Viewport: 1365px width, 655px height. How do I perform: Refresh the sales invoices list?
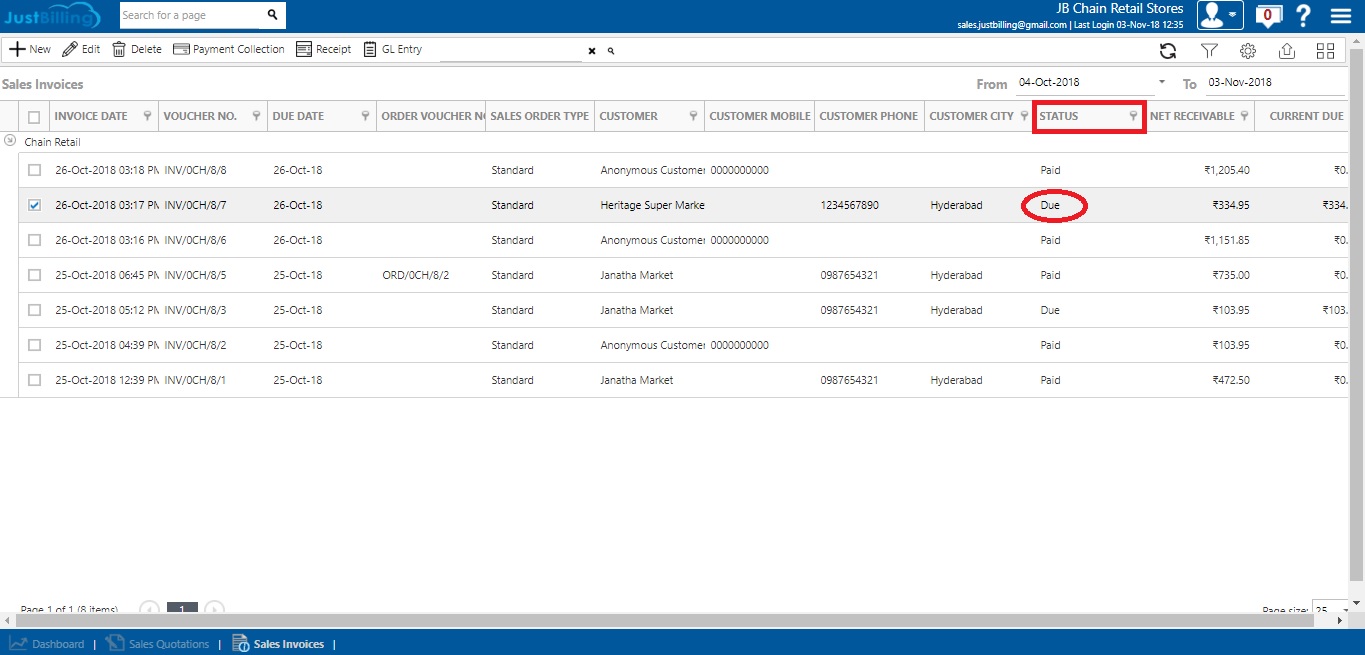[1168, 51]
